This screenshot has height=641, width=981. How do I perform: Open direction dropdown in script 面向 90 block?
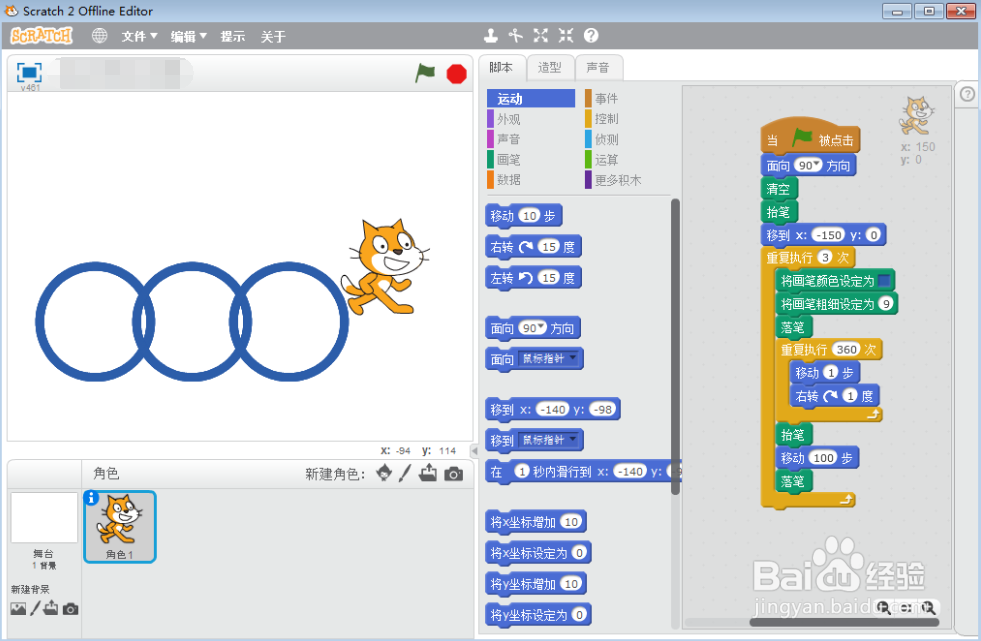pos(816,164)
